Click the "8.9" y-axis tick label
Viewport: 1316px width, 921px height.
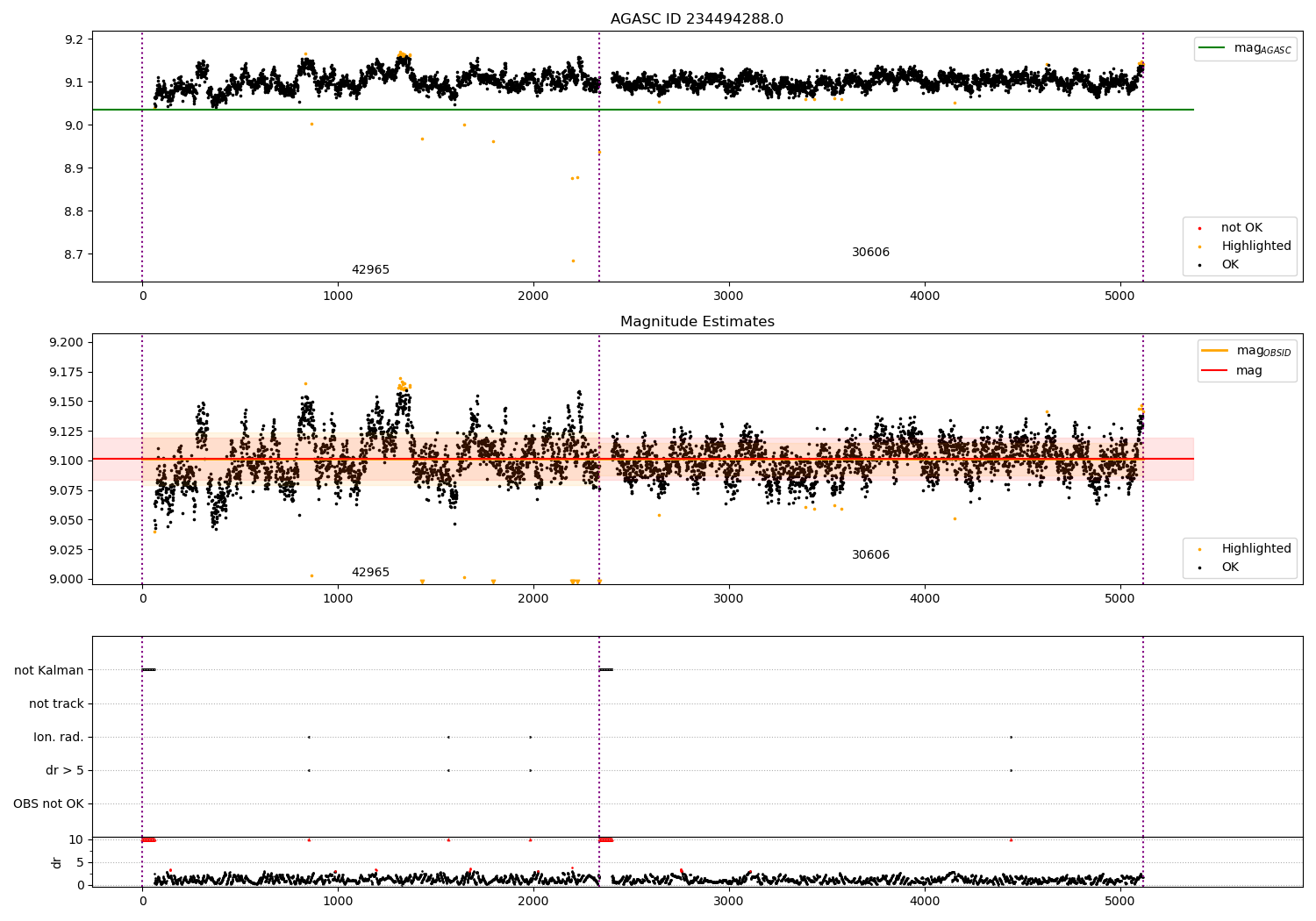click(x=75, y=168)
